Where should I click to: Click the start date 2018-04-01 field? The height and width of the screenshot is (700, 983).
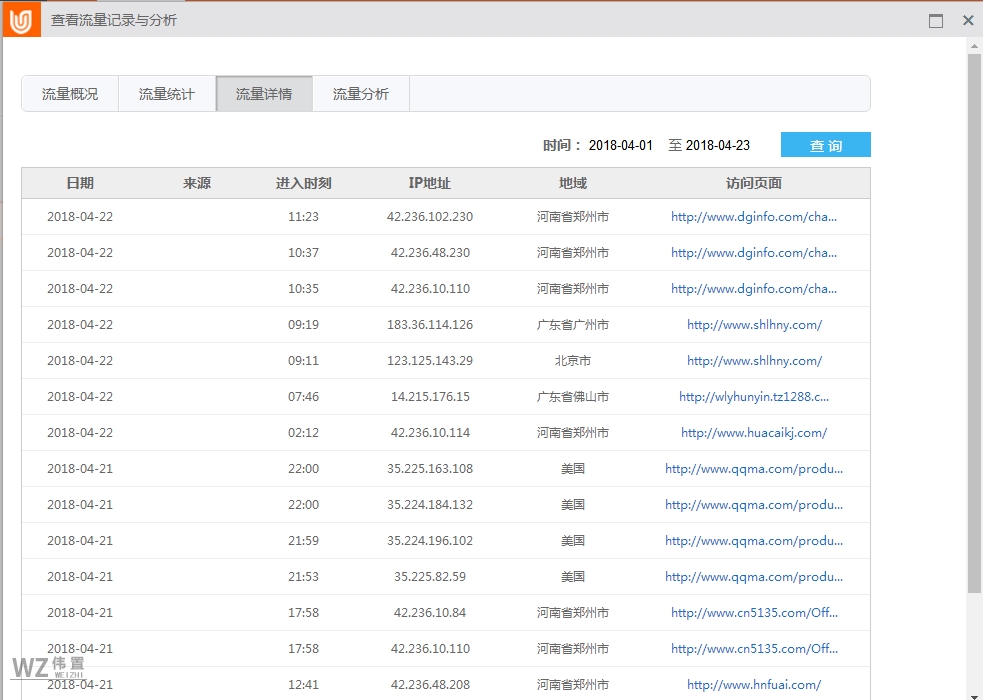[x=620, y=144]
